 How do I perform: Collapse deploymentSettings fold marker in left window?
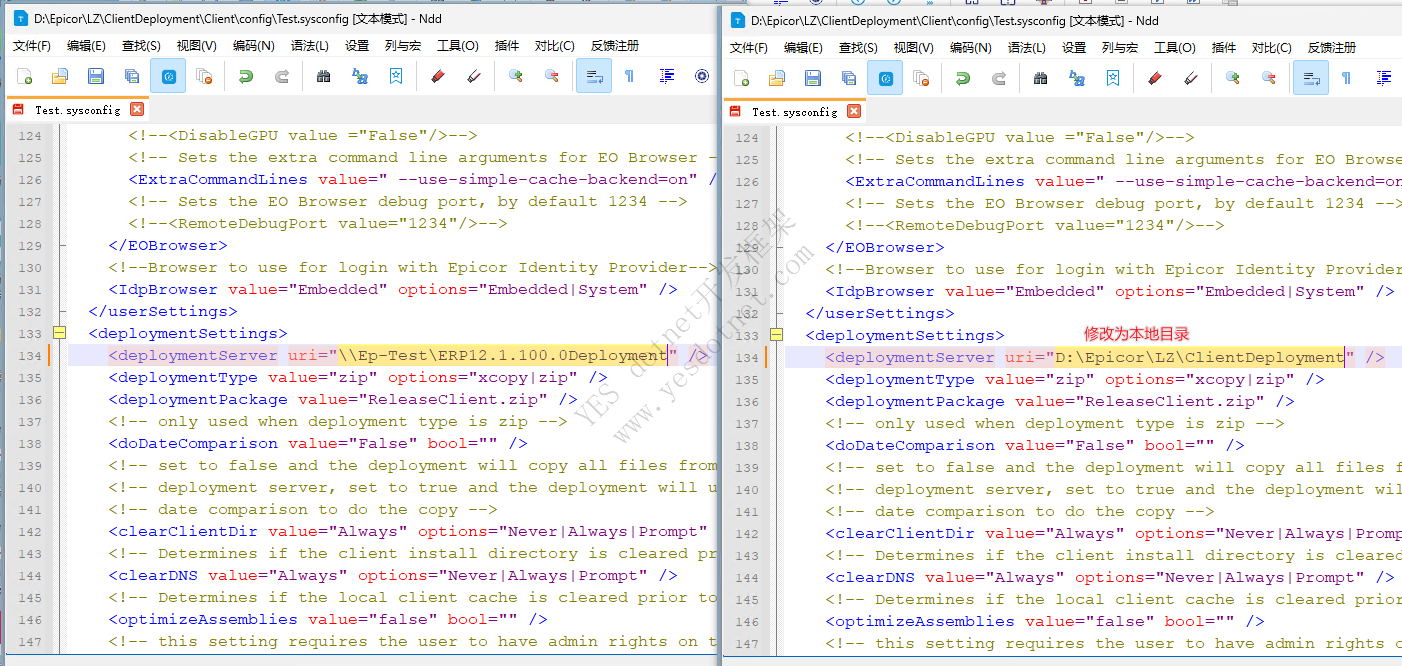pyautogui.click(x=59, y=333)
